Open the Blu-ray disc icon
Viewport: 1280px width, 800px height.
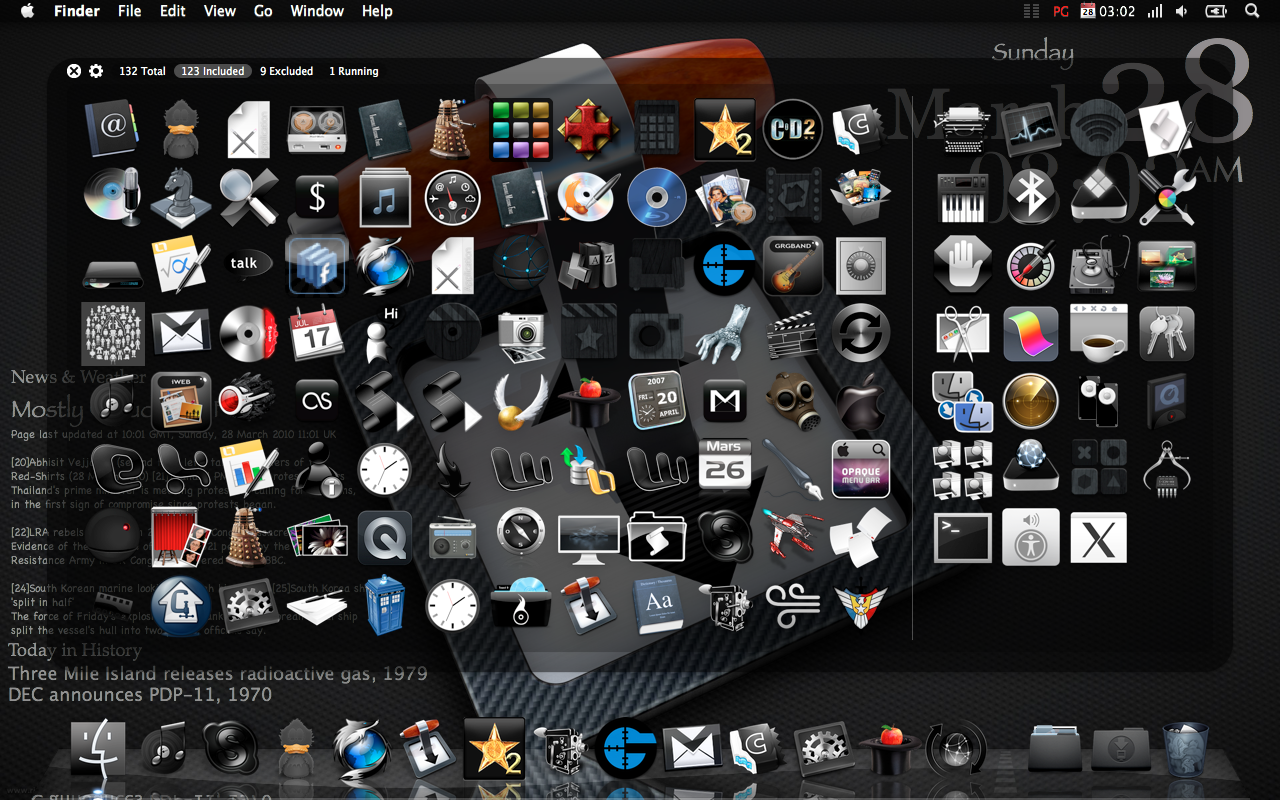(x=656, y=198)
